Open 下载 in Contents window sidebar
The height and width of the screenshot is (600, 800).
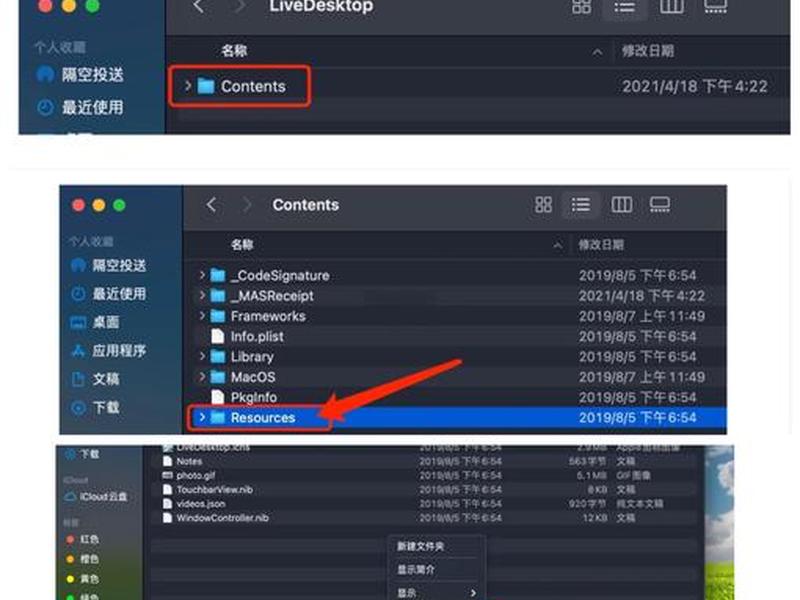[x=95, y=408]
